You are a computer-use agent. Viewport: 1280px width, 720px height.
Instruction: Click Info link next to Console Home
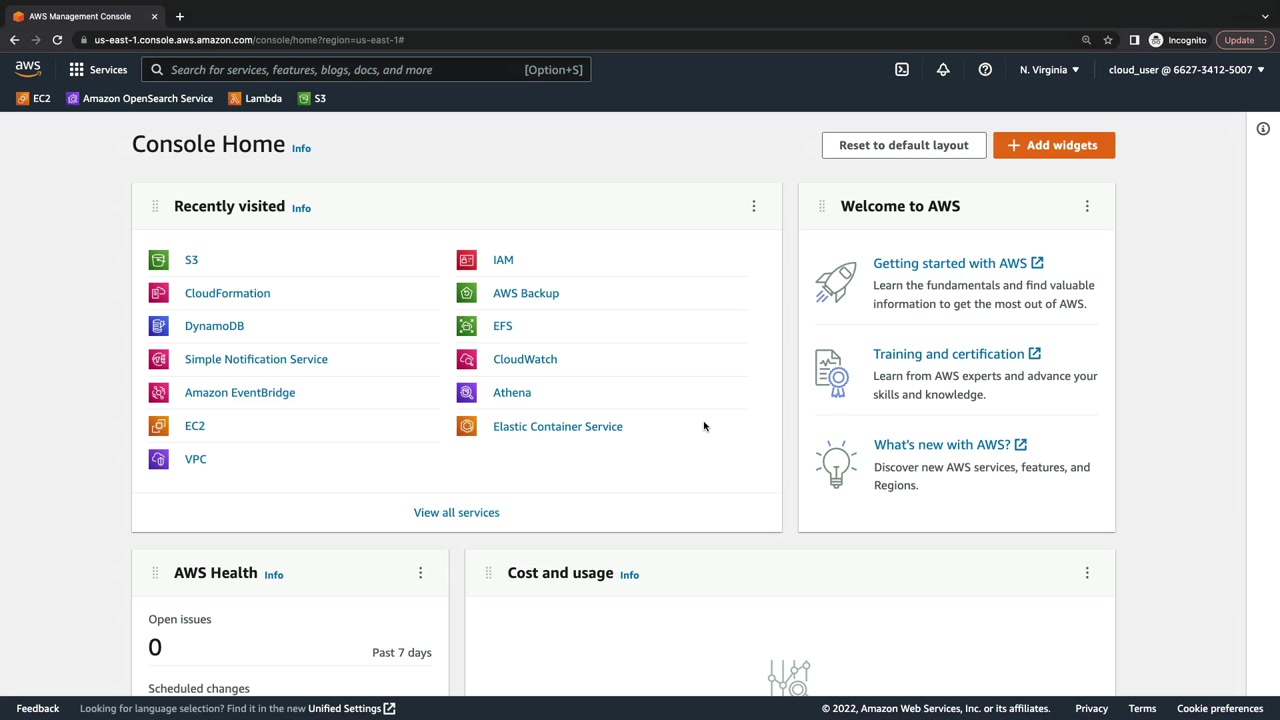click(x=301, y=148)
